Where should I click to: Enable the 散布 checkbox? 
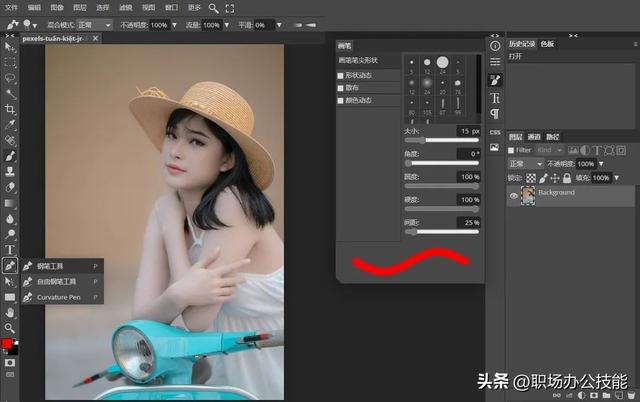click(x=340, y=88)
